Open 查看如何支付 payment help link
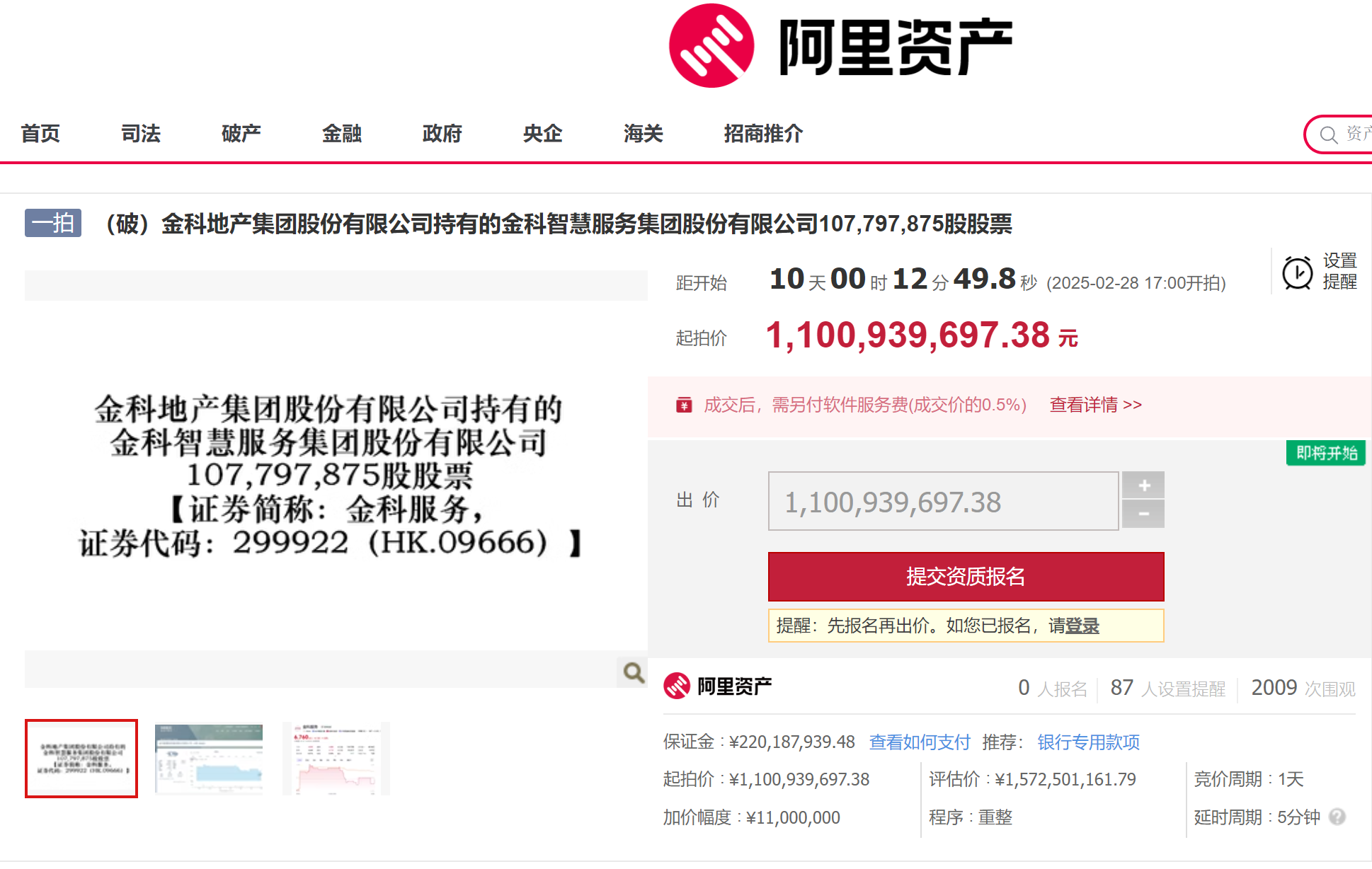Image resolution: width=1372 pixels, height=869 pixels. 919,742
